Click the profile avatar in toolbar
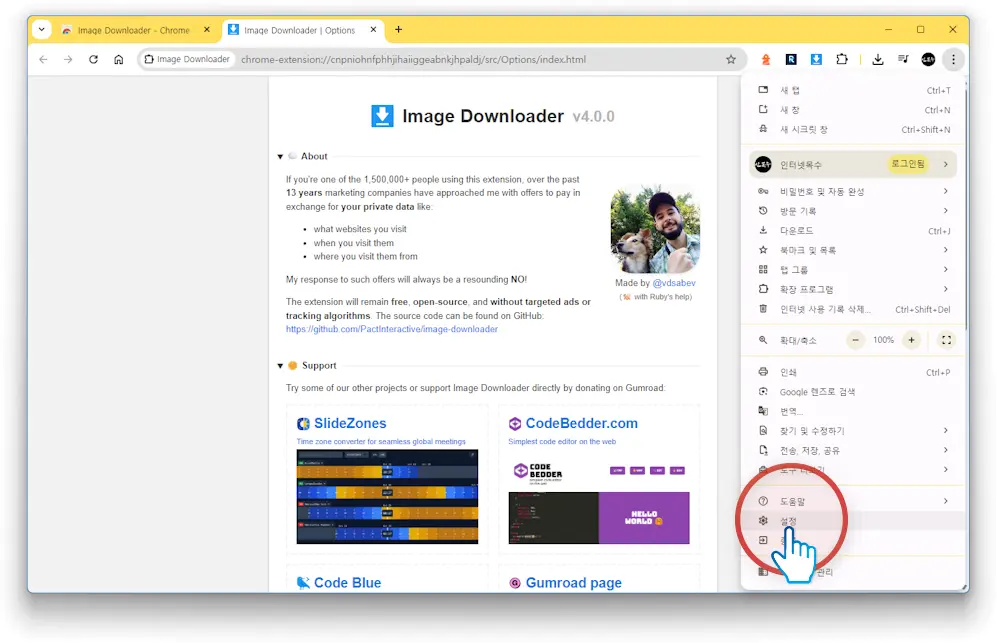This screenshot has width=997, height=643. pos(928,59)
